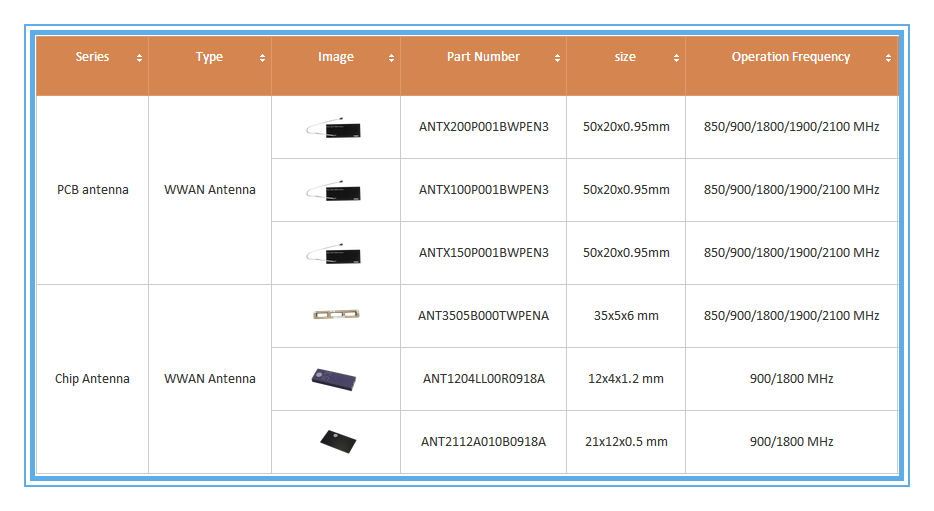The width and height of the screenshot is (934, 511).
Task: Open the ANT1204LL00R0918A chip antenna image
Action: pyautogui.click(x=333, y=378)
